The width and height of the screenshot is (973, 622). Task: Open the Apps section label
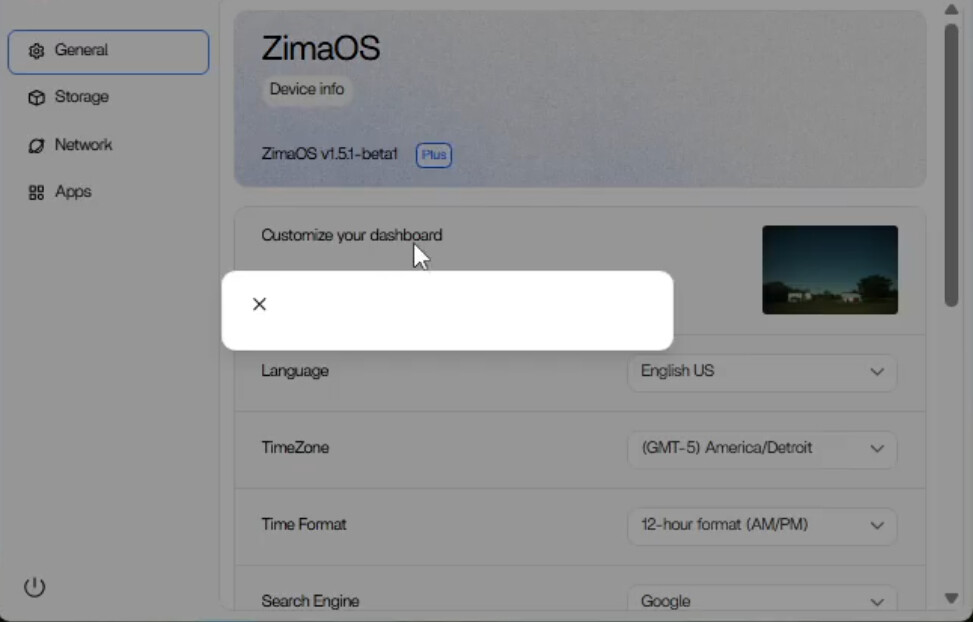(73, 192)
